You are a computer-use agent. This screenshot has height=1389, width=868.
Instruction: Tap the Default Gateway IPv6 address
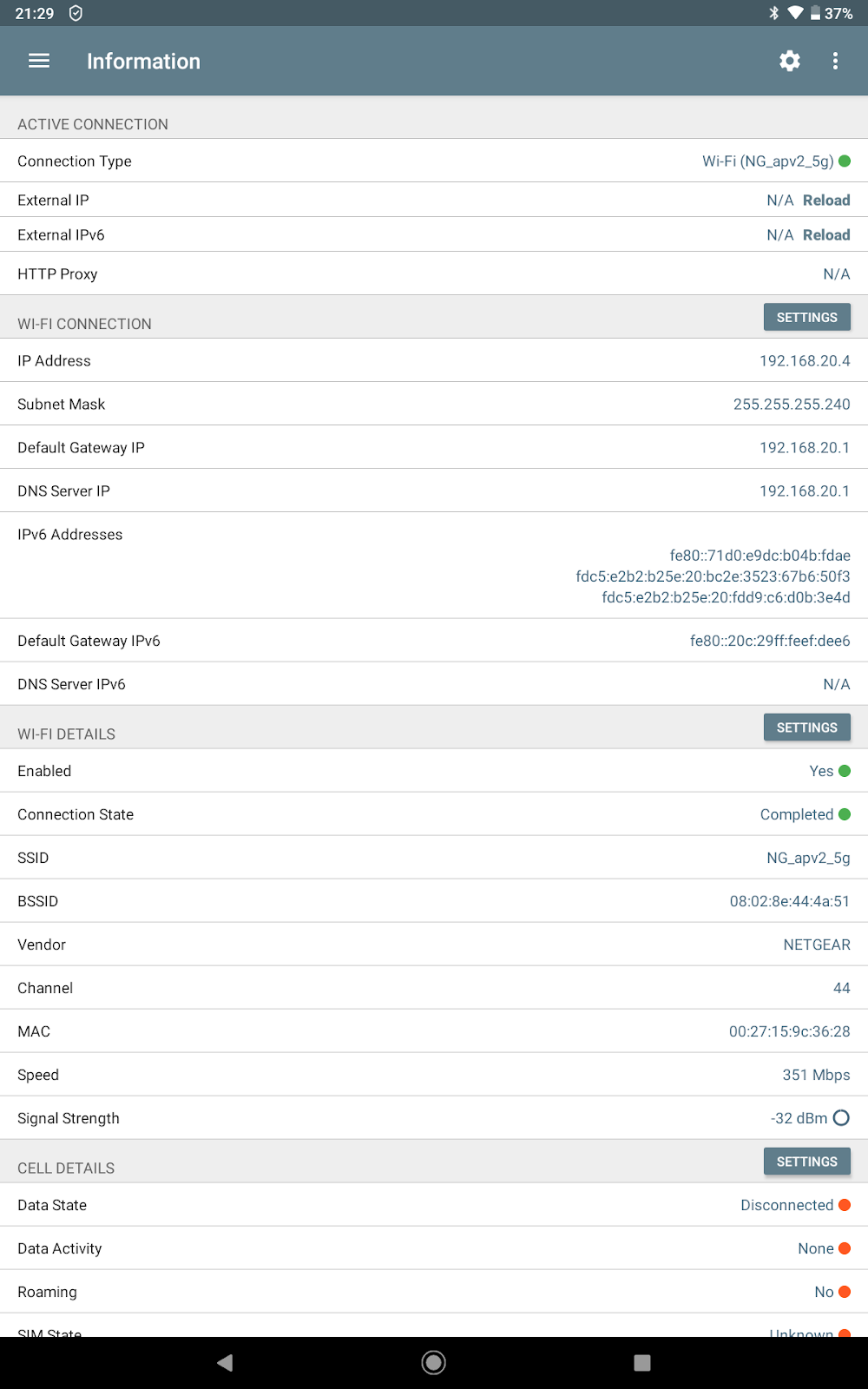(x=769, y=641)
